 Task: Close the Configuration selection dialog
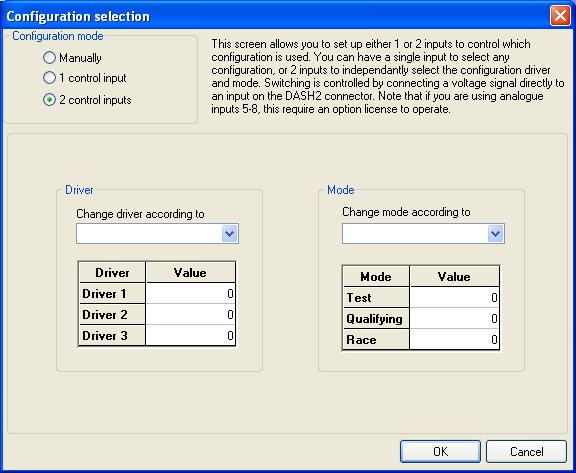560,16
